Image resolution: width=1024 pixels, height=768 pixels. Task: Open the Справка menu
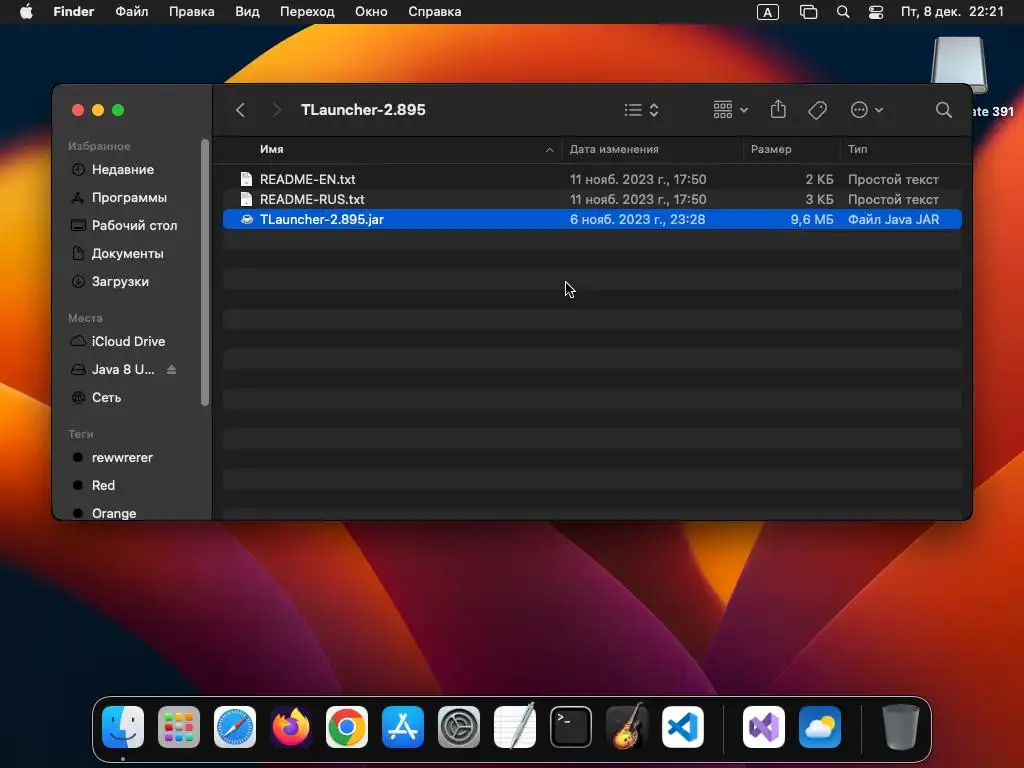[x=434, y=12]
